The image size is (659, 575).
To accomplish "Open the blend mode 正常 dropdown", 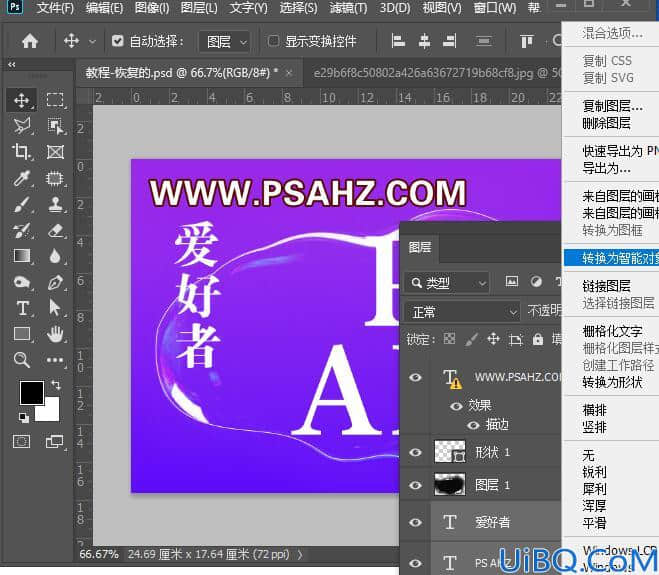I will point(462,312).
